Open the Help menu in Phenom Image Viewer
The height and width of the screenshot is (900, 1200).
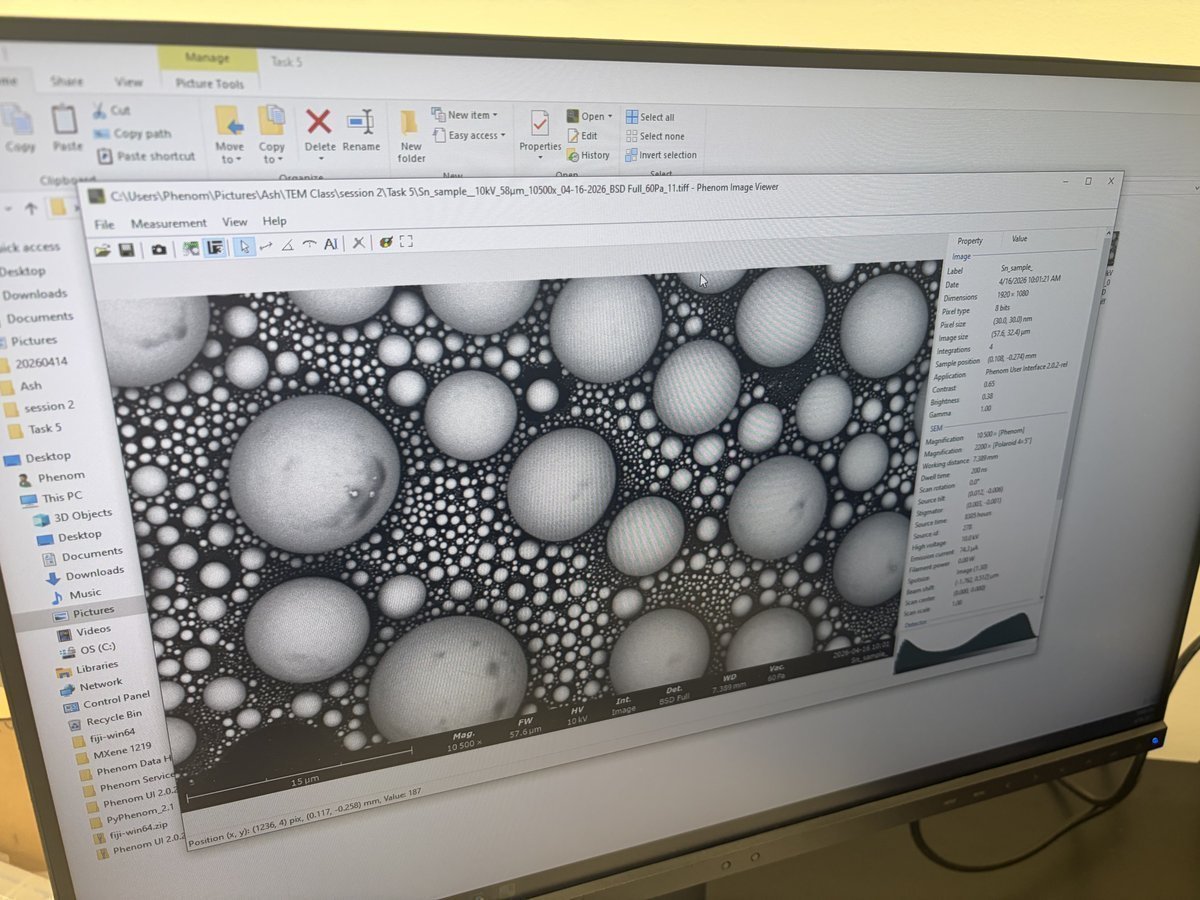274,221
